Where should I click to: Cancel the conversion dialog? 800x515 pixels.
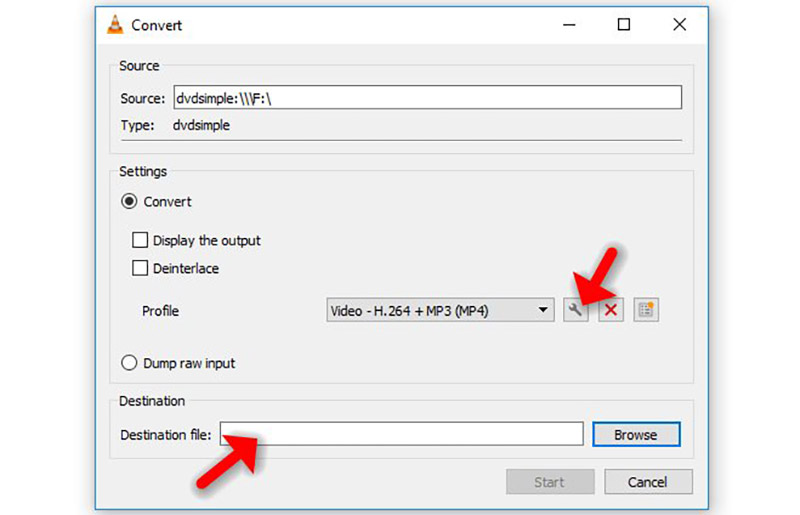(648, 482)
